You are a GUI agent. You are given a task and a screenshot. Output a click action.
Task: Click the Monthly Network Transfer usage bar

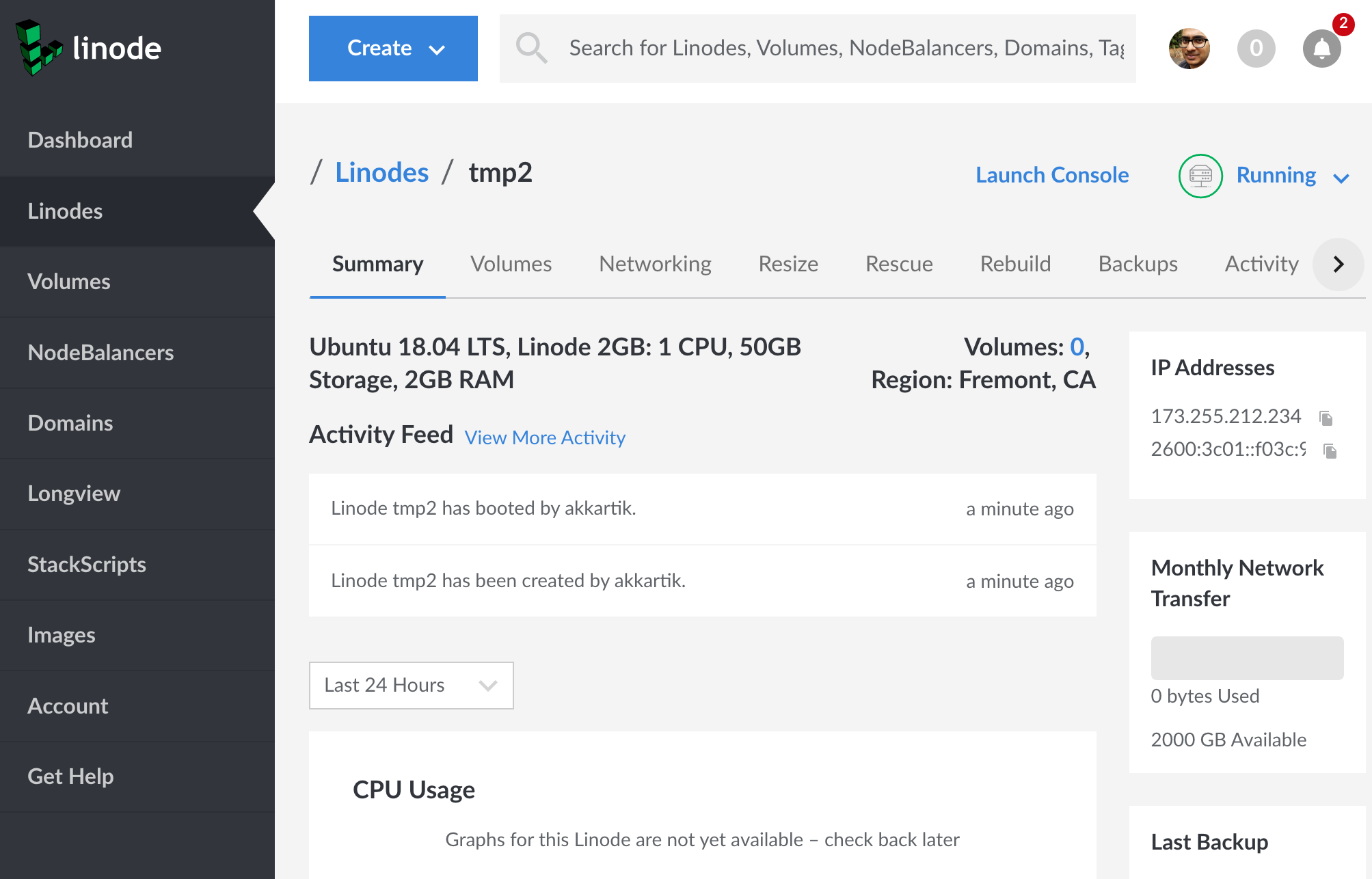1247,658
